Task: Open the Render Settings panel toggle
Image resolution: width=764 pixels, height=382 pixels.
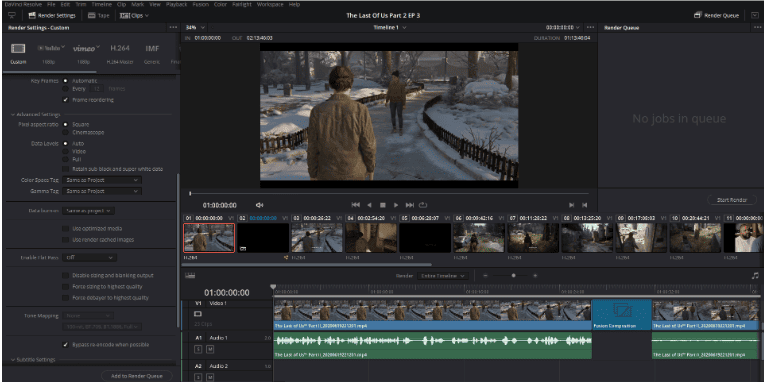Action: (x=52, y=16)
